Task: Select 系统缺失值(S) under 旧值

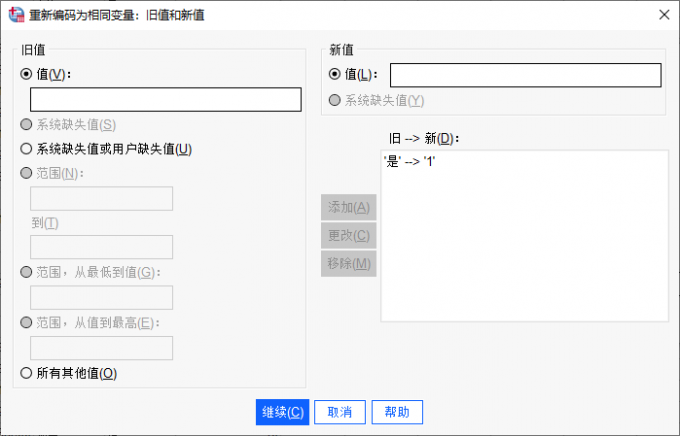Action: (26, 125)
